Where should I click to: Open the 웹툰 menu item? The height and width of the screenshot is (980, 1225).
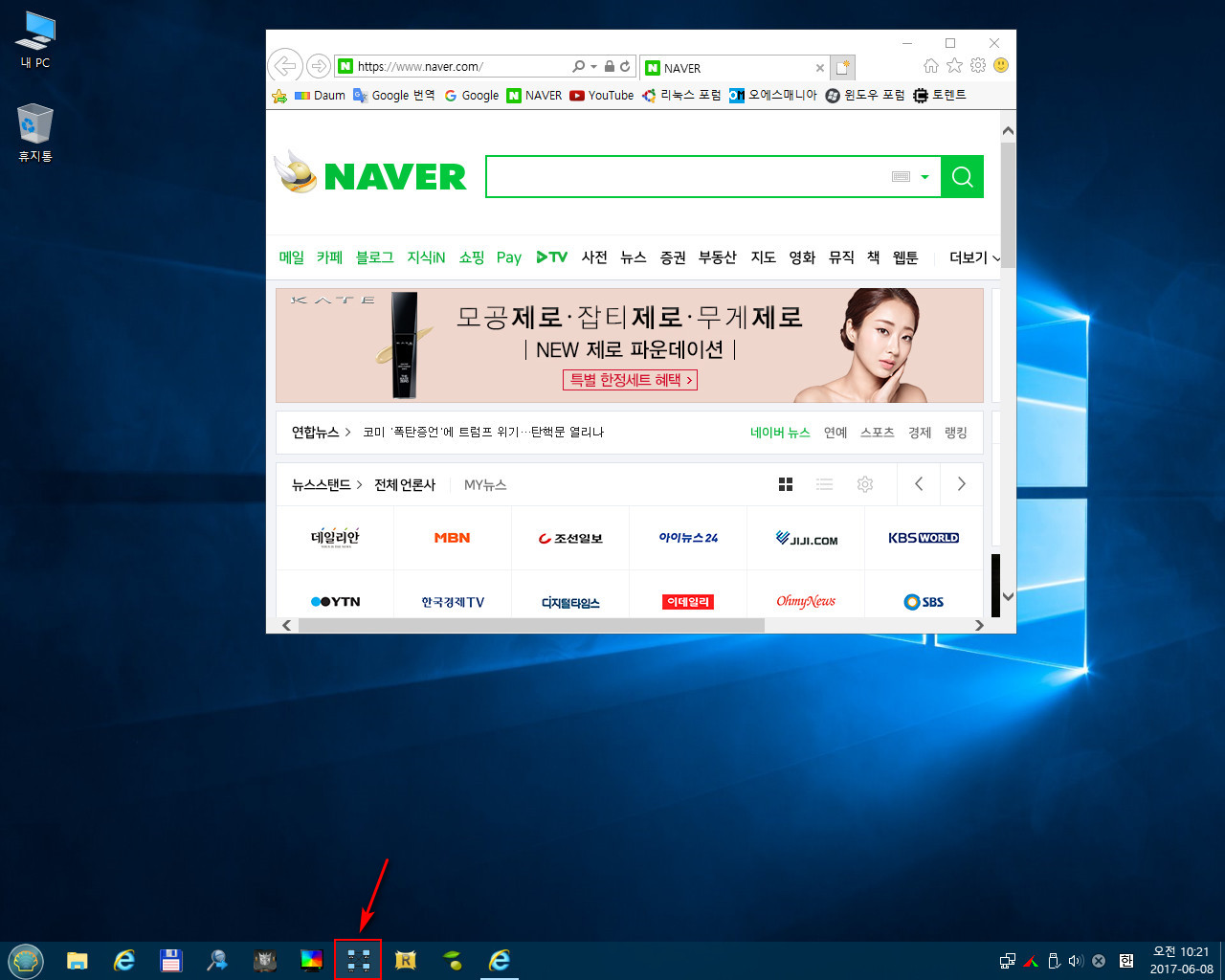905,257
